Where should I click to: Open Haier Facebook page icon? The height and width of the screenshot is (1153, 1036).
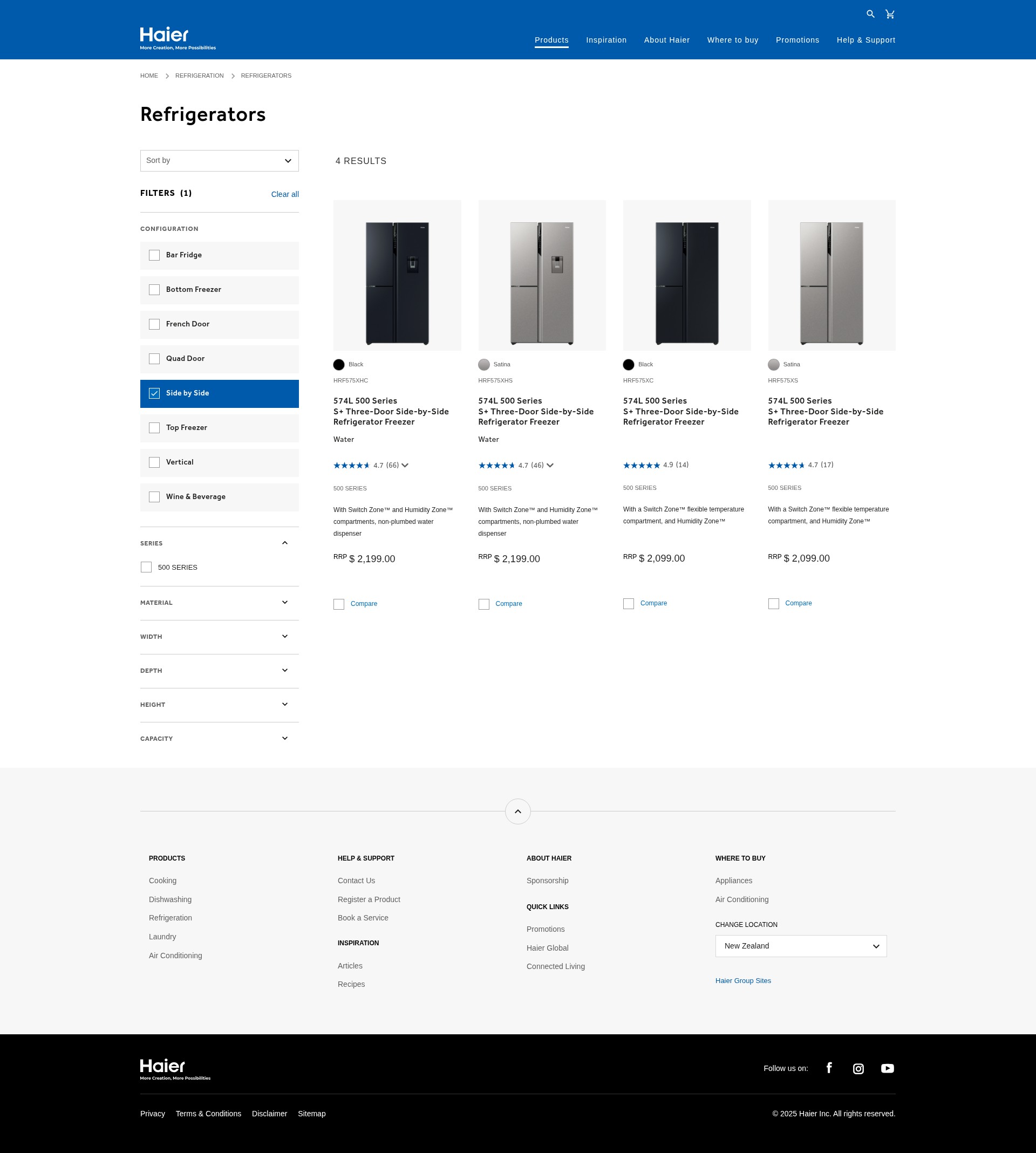tap(829, 1068)
